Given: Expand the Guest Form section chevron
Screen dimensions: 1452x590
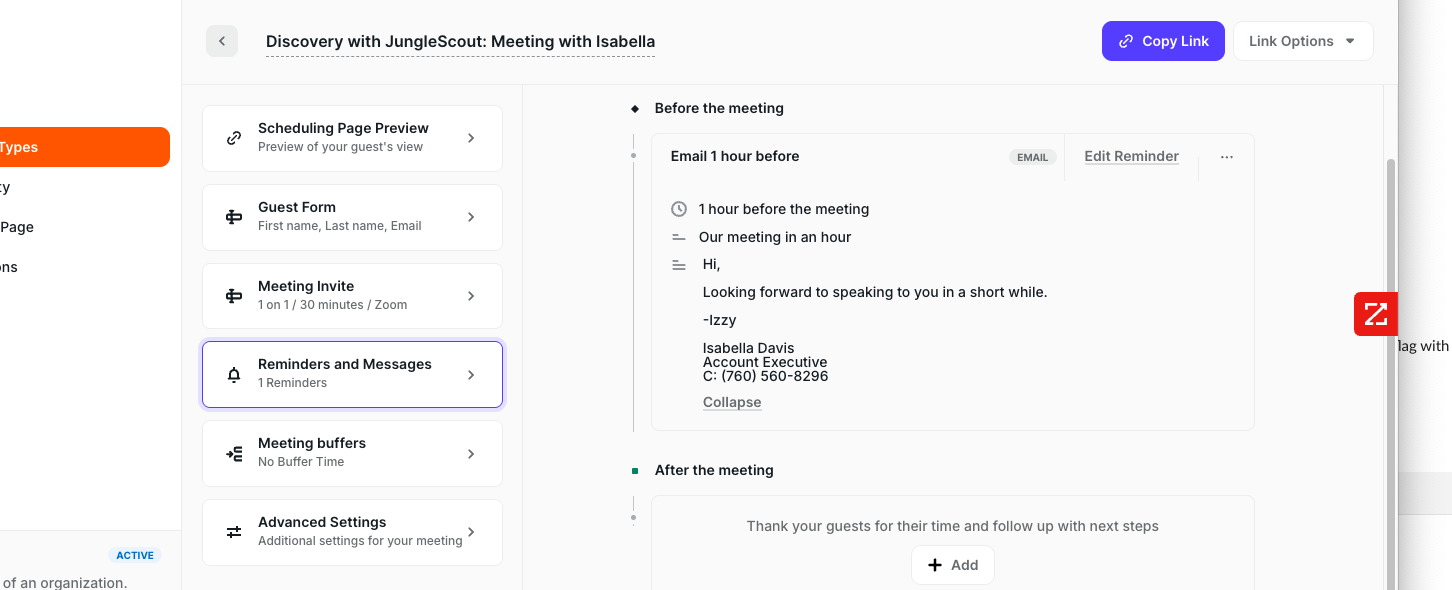Looking at the screenshot, I should [x=471, y=217].
